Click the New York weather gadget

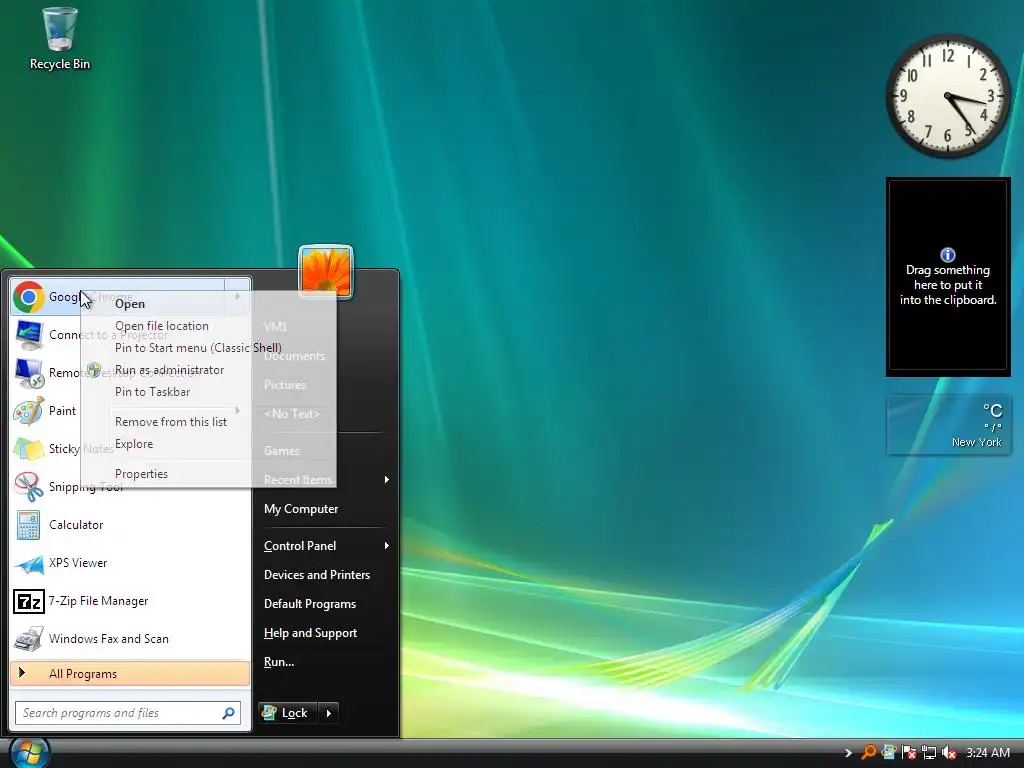[x=948, y=424]
